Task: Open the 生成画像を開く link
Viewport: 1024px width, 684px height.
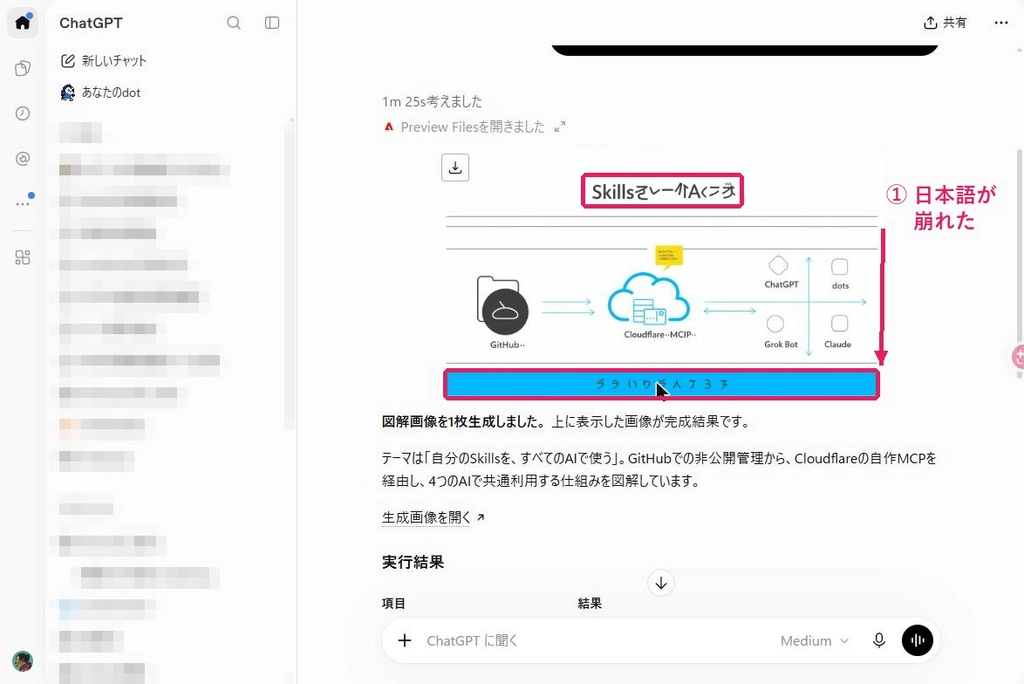Action: pyautogui.click(x=433, y=517)
